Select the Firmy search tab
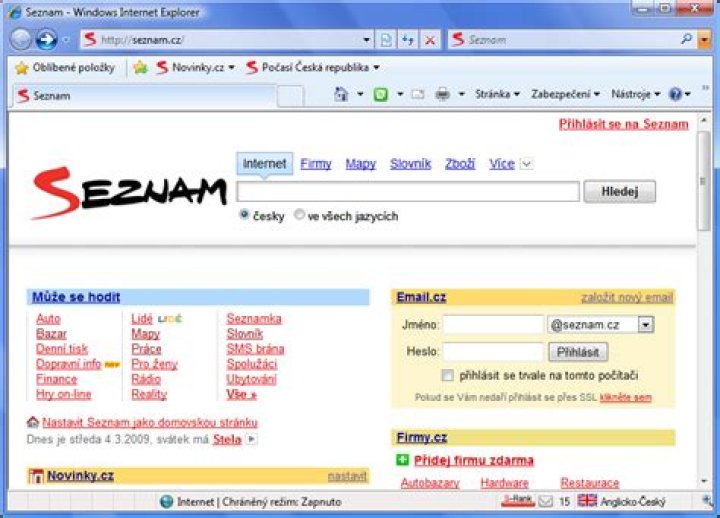Image resolution: width=720 pixels, height=518 pixels. tap(316, 164)
